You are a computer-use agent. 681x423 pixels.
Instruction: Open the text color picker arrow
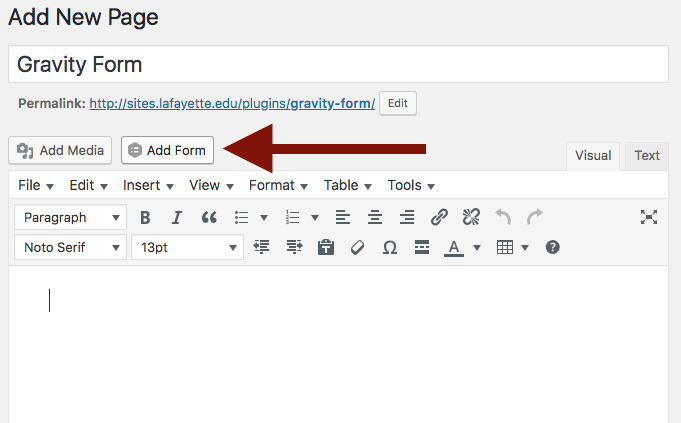click(477, 248)
